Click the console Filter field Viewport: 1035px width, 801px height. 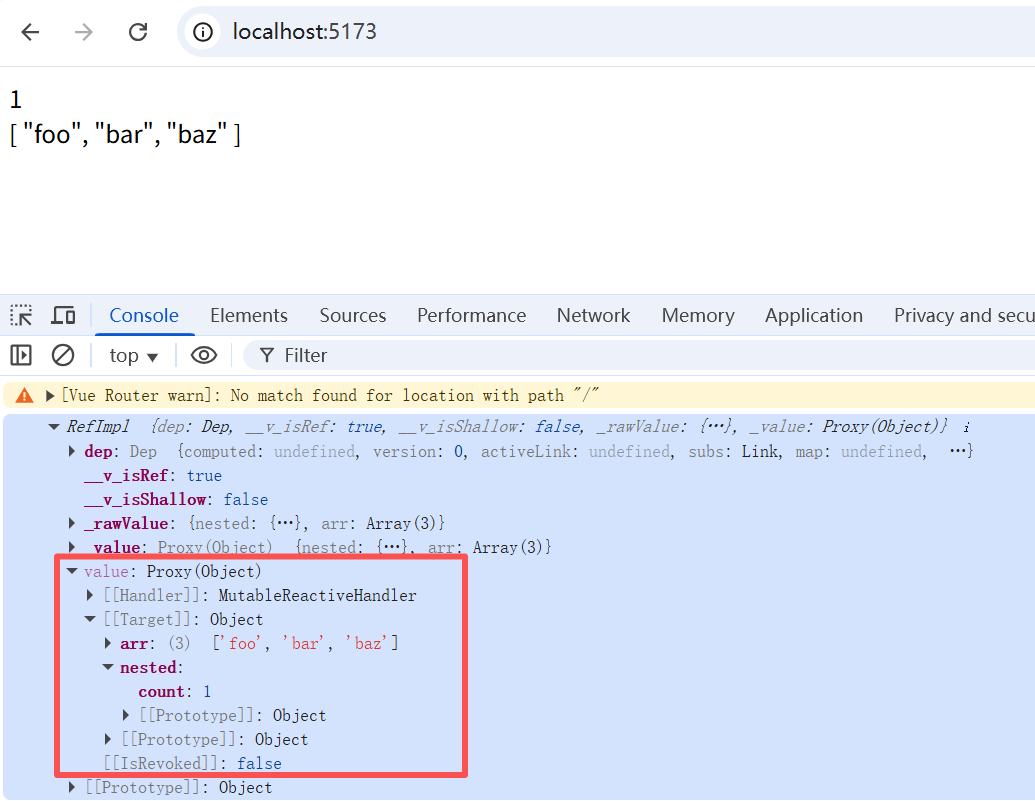click(x=639, y=356)
